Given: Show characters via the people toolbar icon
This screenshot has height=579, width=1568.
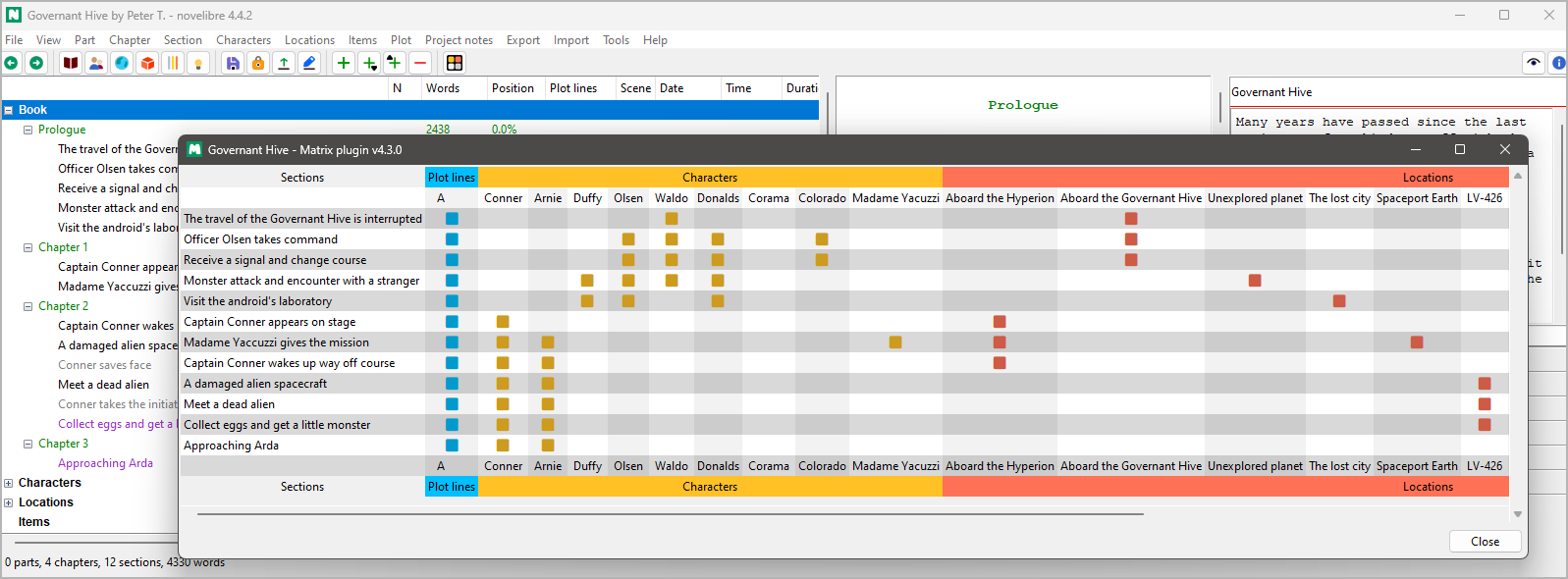Looking at the screenshot, I should (x=96, y=63).
